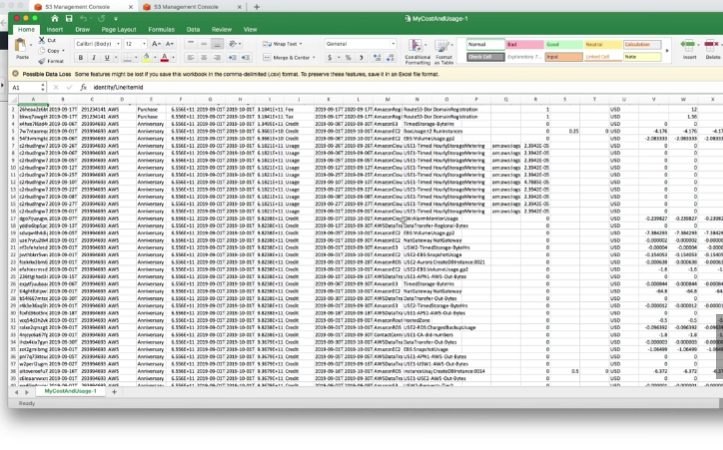Increase decimal places
This screenshot has width=723, height=450.
377,58
